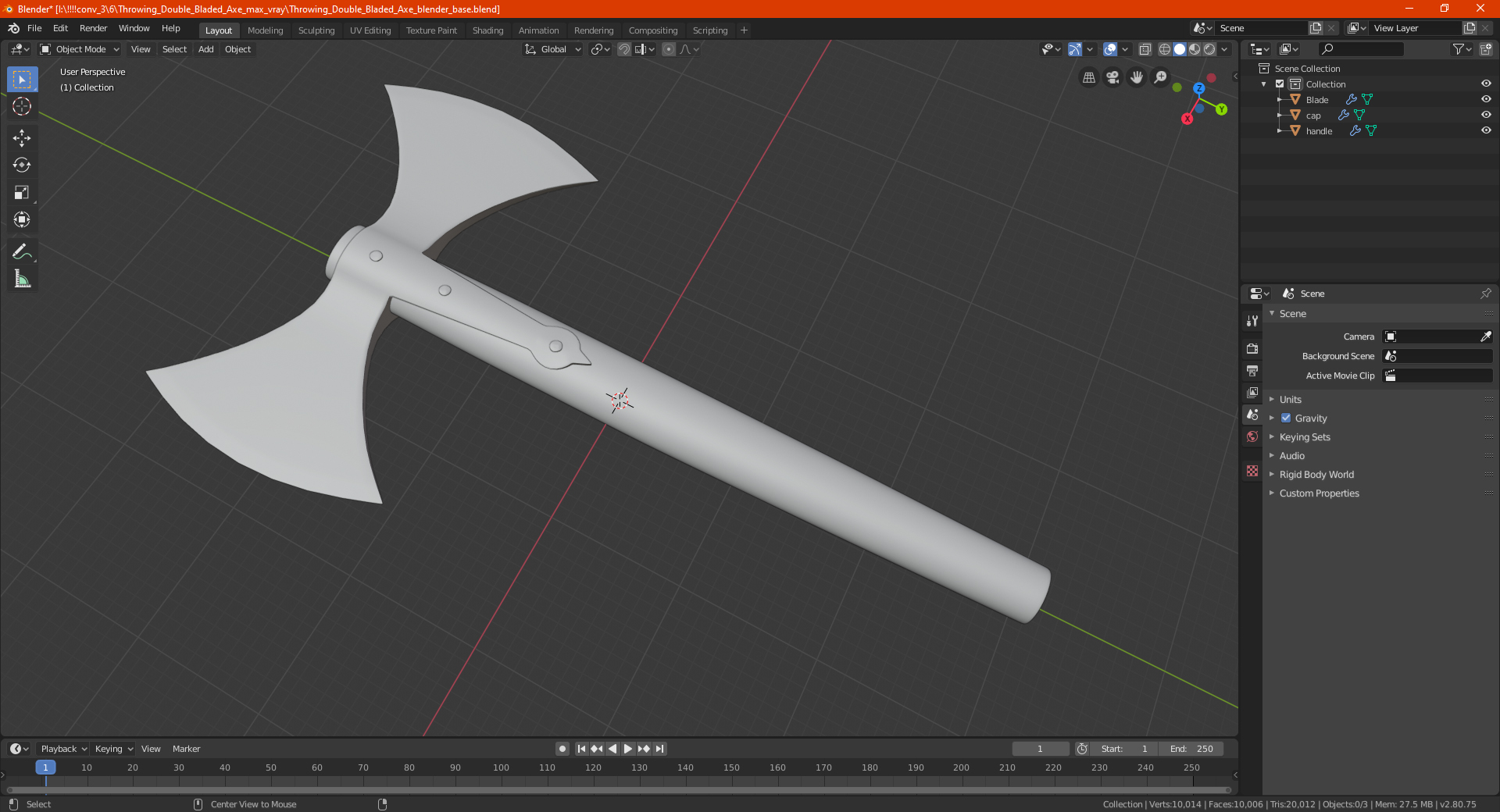Switch to the UV Editing workspace tab
The height and width of the screenshot is (812, 1500).
coord(370,30)
